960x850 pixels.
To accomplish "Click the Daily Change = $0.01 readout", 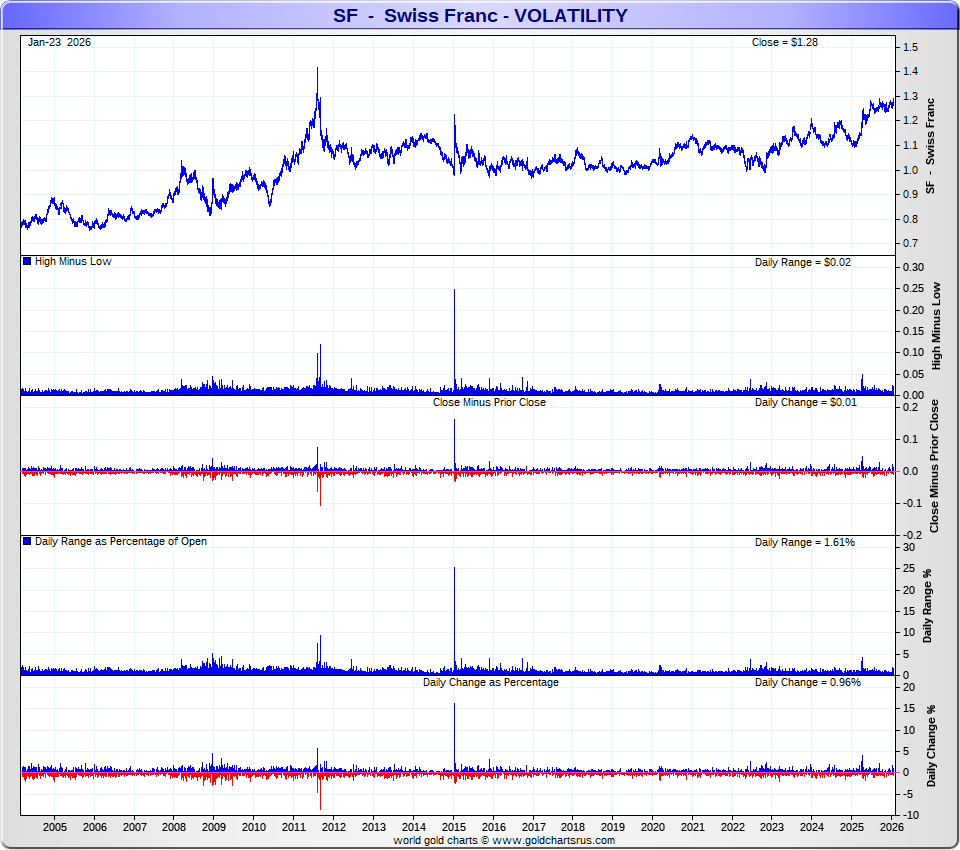I will coord(806,402).
